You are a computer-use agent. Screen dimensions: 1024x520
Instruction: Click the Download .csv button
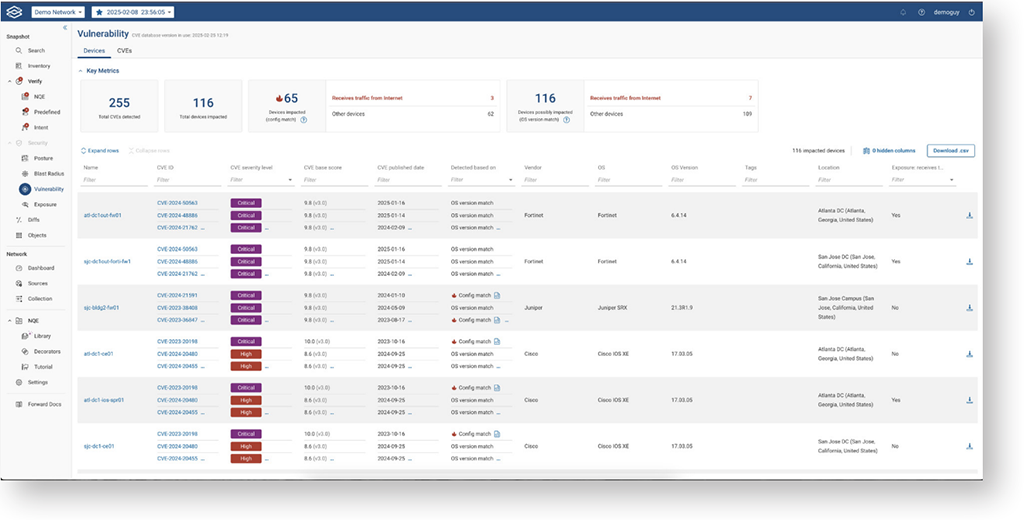(x=950, y=151)
